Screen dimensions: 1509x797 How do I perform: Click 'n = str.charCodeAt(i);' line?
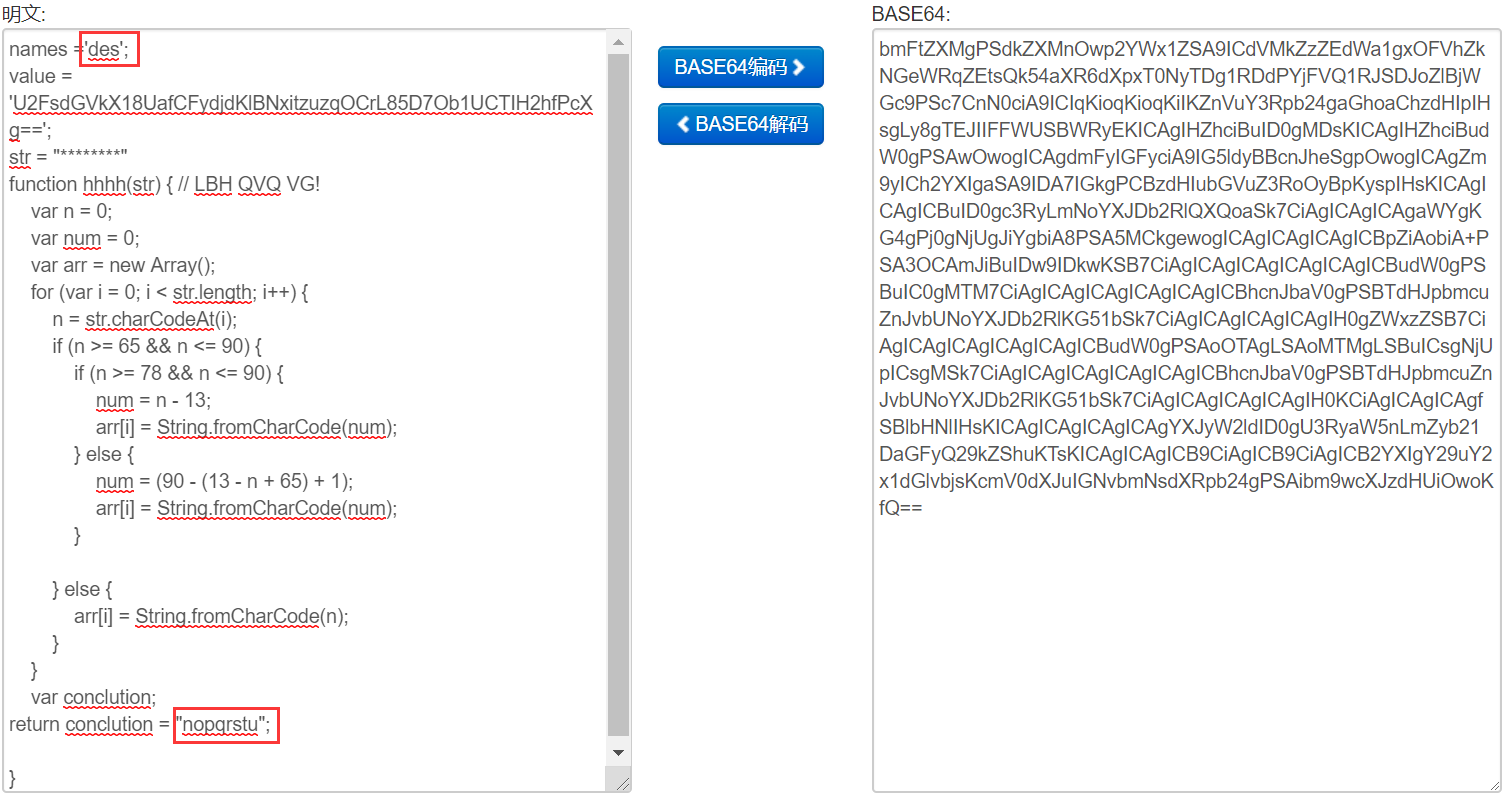(x=145, y=320)
